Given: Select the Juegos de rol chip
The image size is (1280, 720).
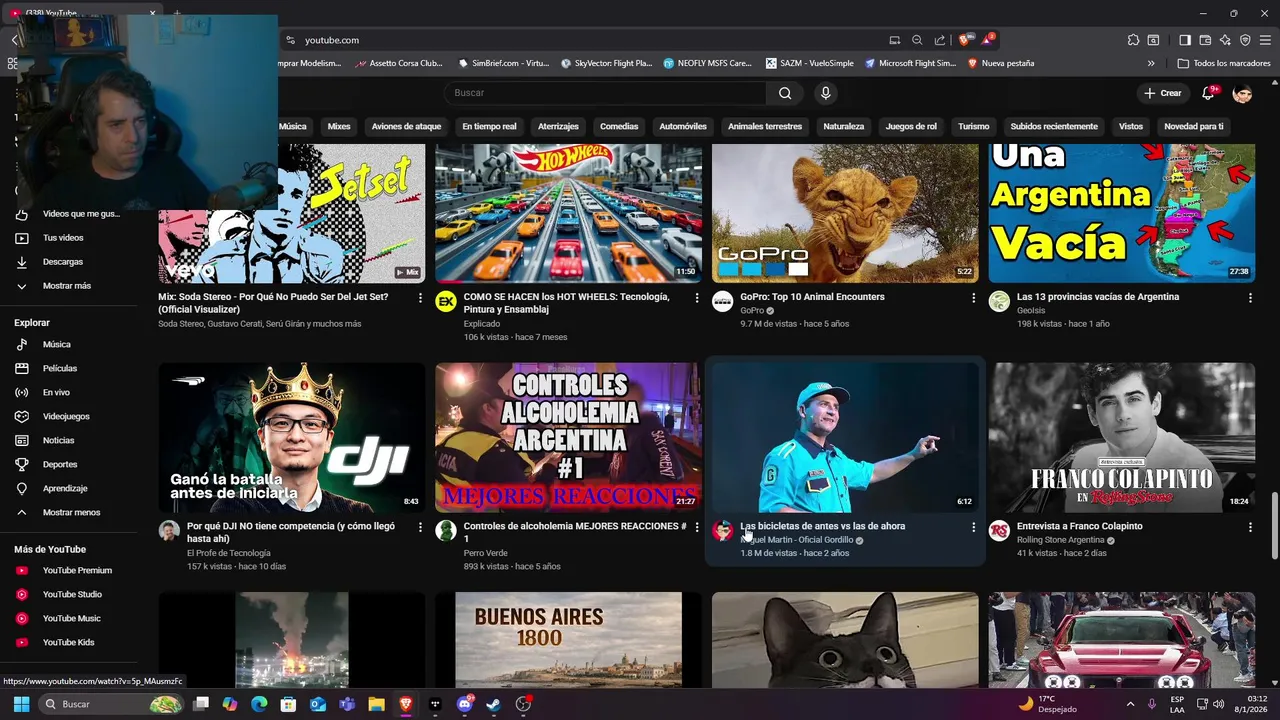Looking at the screenshot, I should (x=911, y=127).
